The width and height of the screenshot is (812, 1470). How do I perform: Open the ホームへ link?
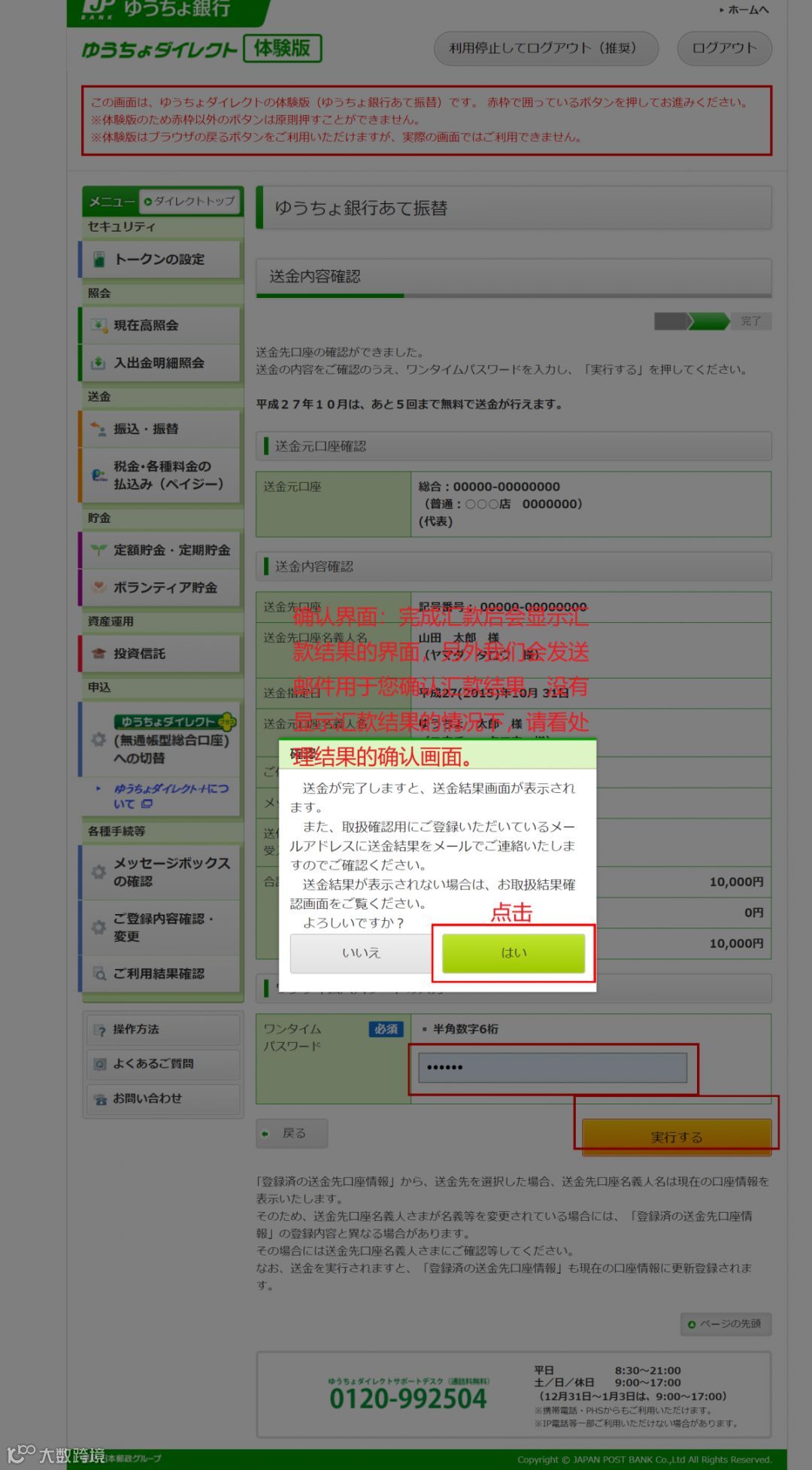click(x=744, y=10)
